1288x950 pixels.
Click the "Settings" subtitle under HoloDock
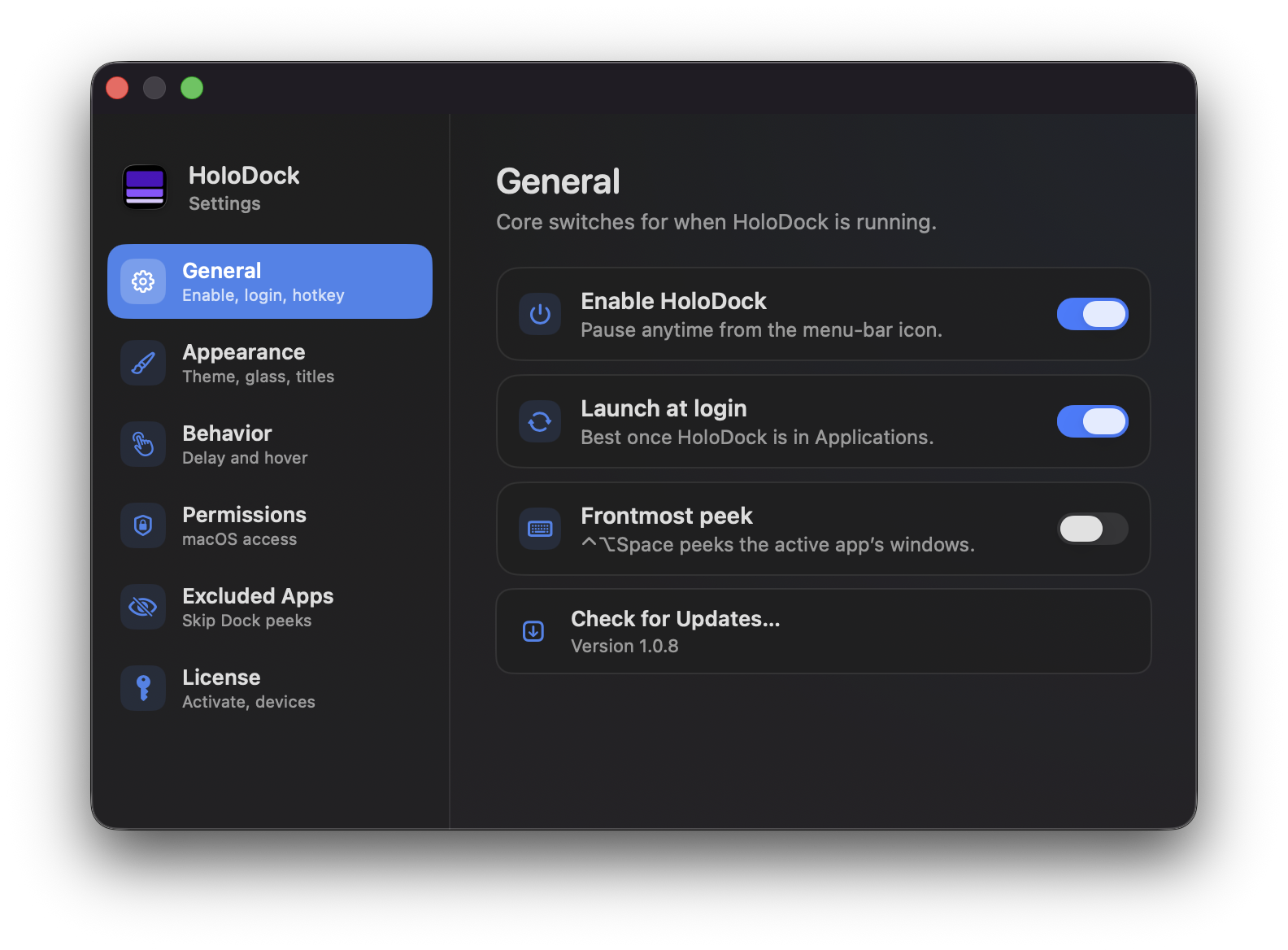point(224,203)
